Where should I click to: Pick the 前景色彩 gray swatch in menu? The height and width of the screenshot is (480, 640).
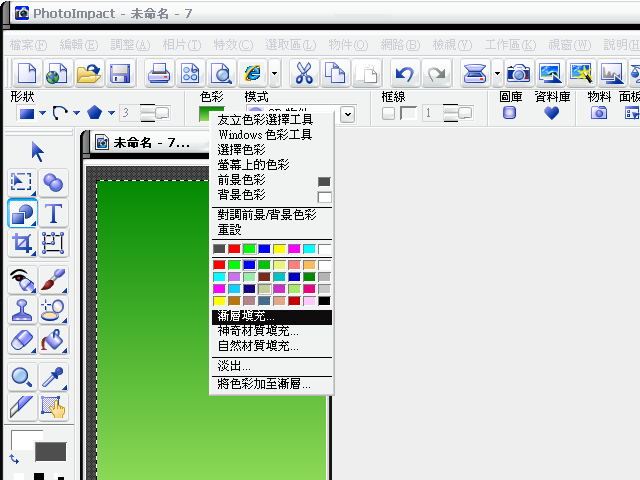[x=324, y=182]
